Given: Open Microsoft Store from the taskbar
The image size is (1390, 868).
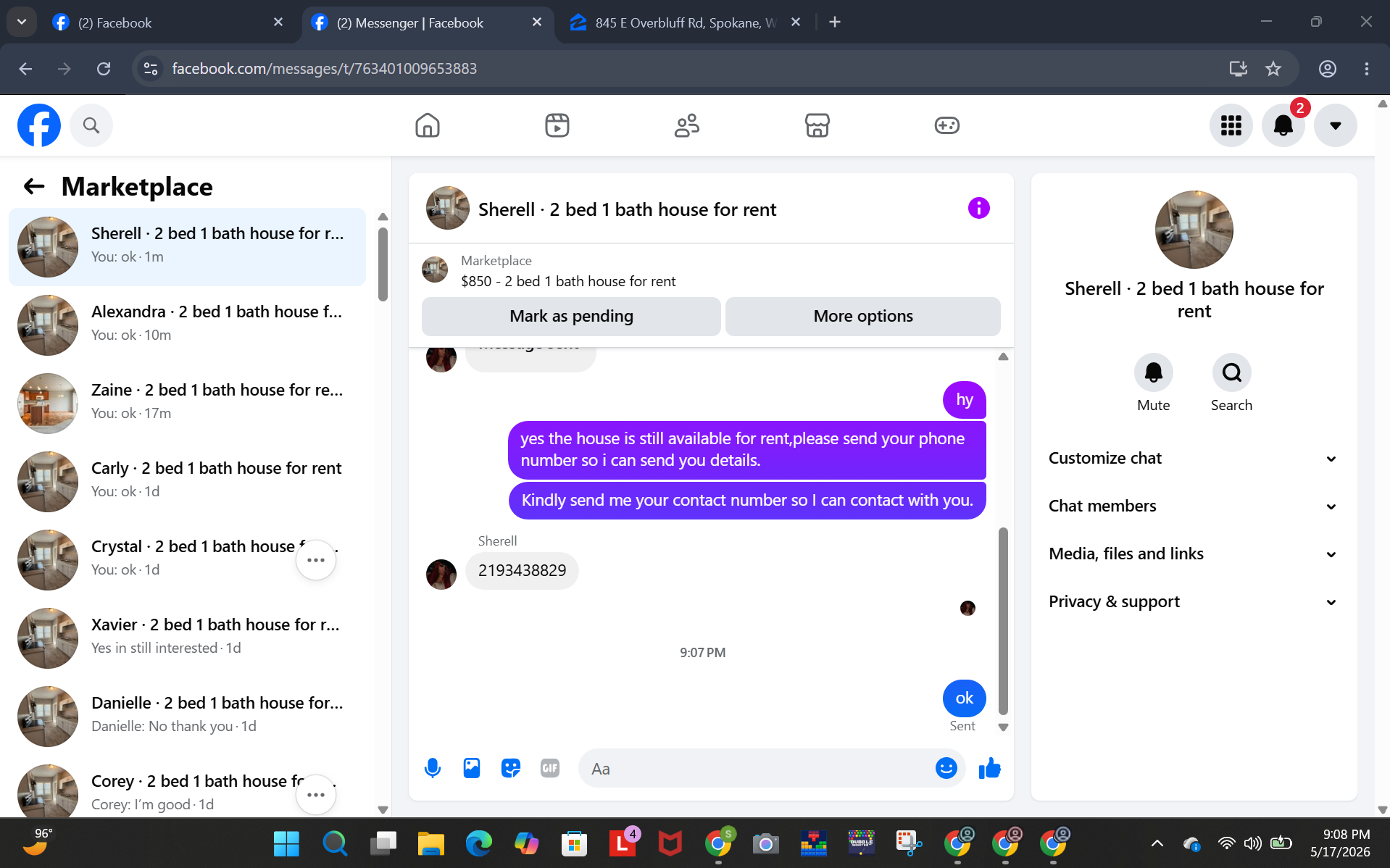Looking at the screenshot, I should (574, 843).
